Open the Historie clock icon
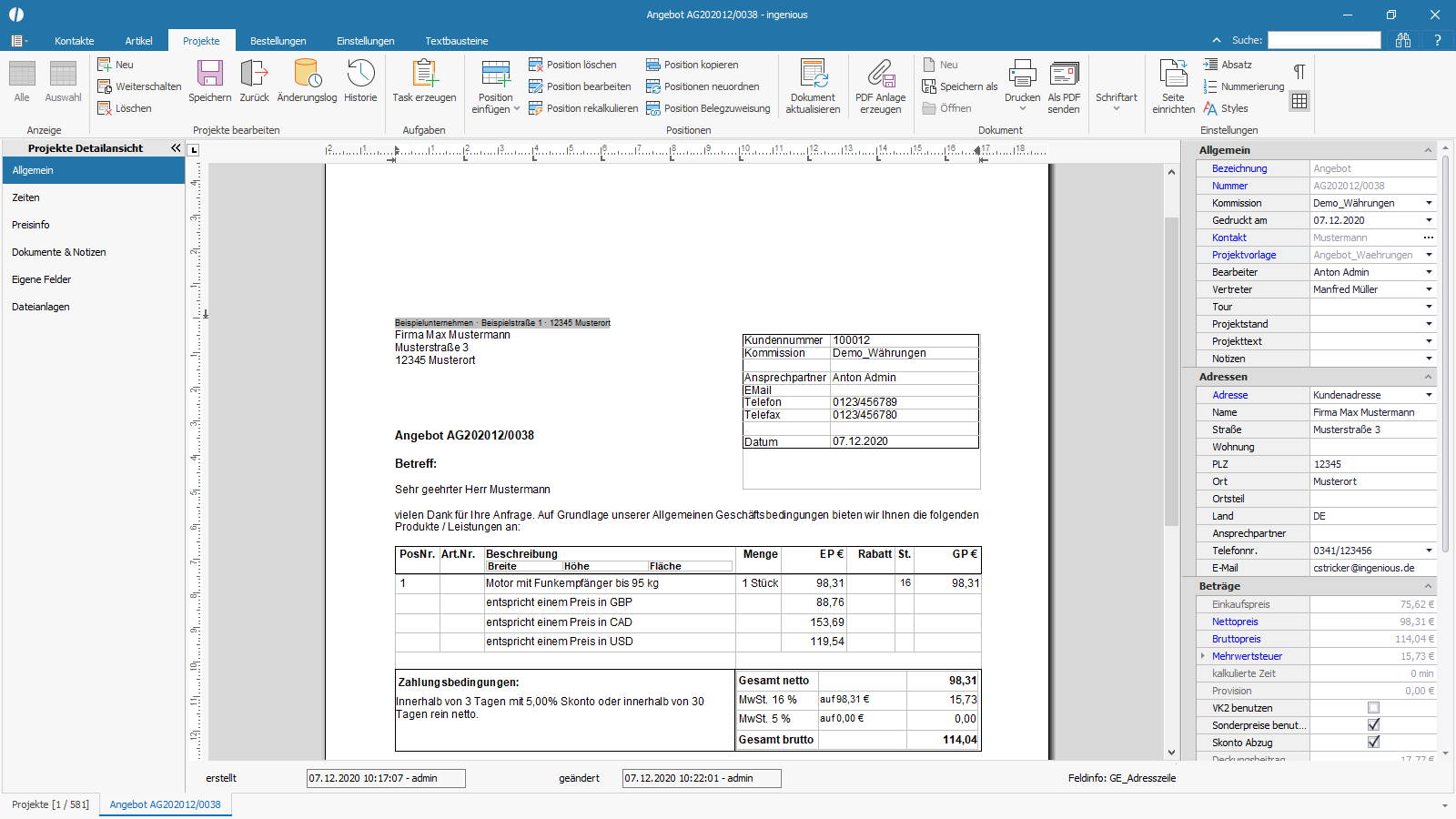 360,74
